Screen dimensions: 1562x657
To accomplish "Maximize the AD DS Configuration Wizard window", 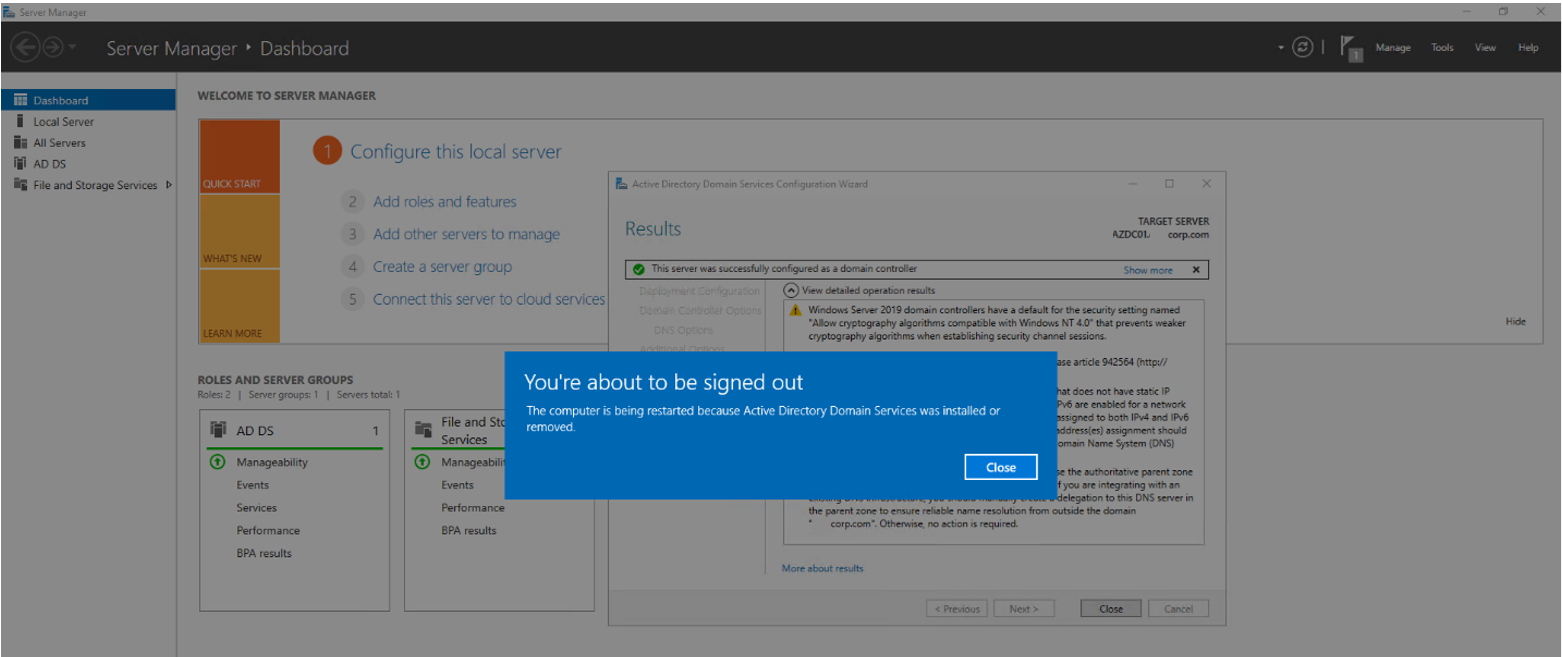I will [x=1169, y=184].
